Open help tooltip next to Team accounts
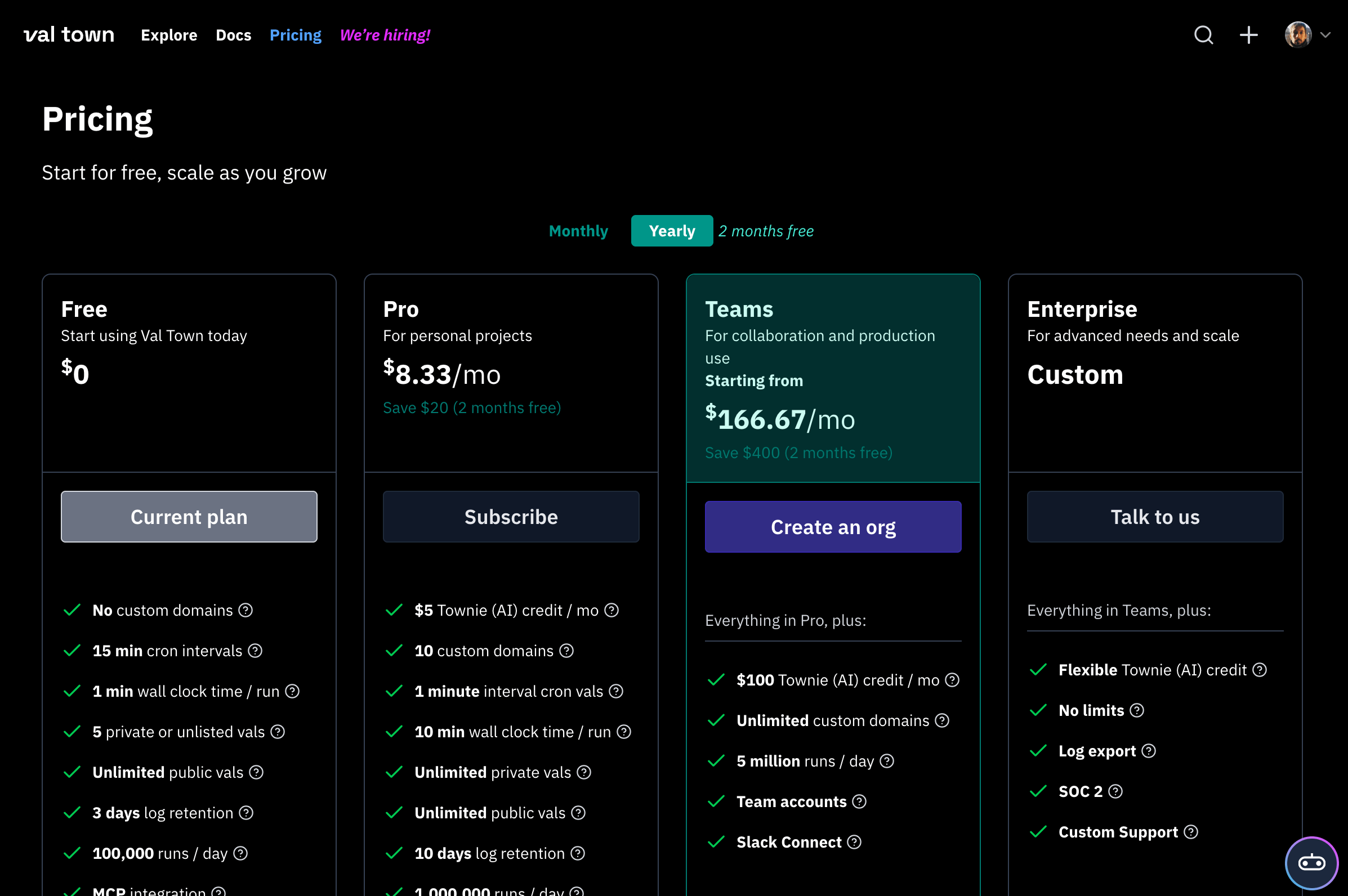The height and width of the screenshot is (896, 1348). click(x=859, y=801)
